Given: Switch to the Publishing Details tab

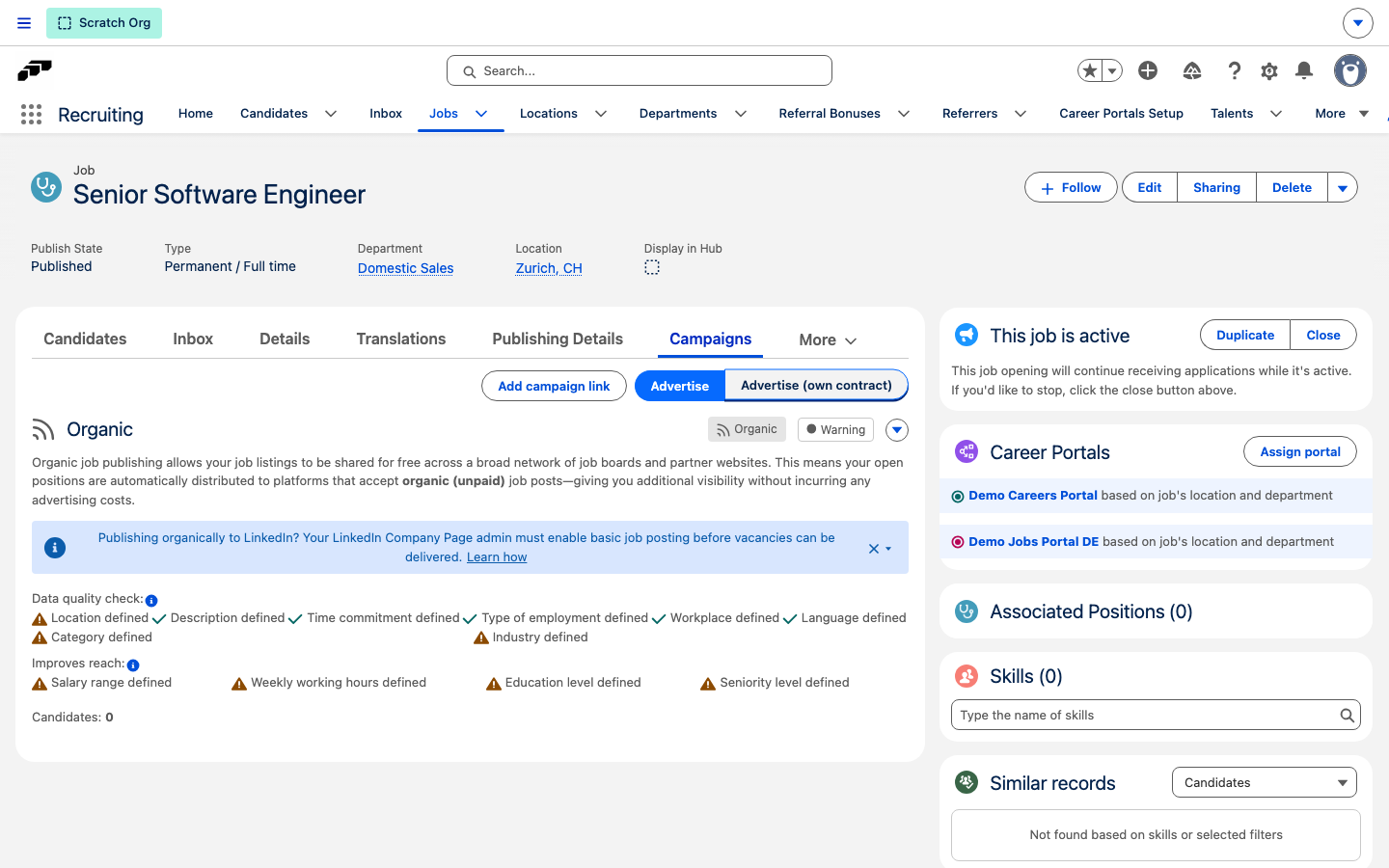Looking at the screenshot, I should (558, 339).
